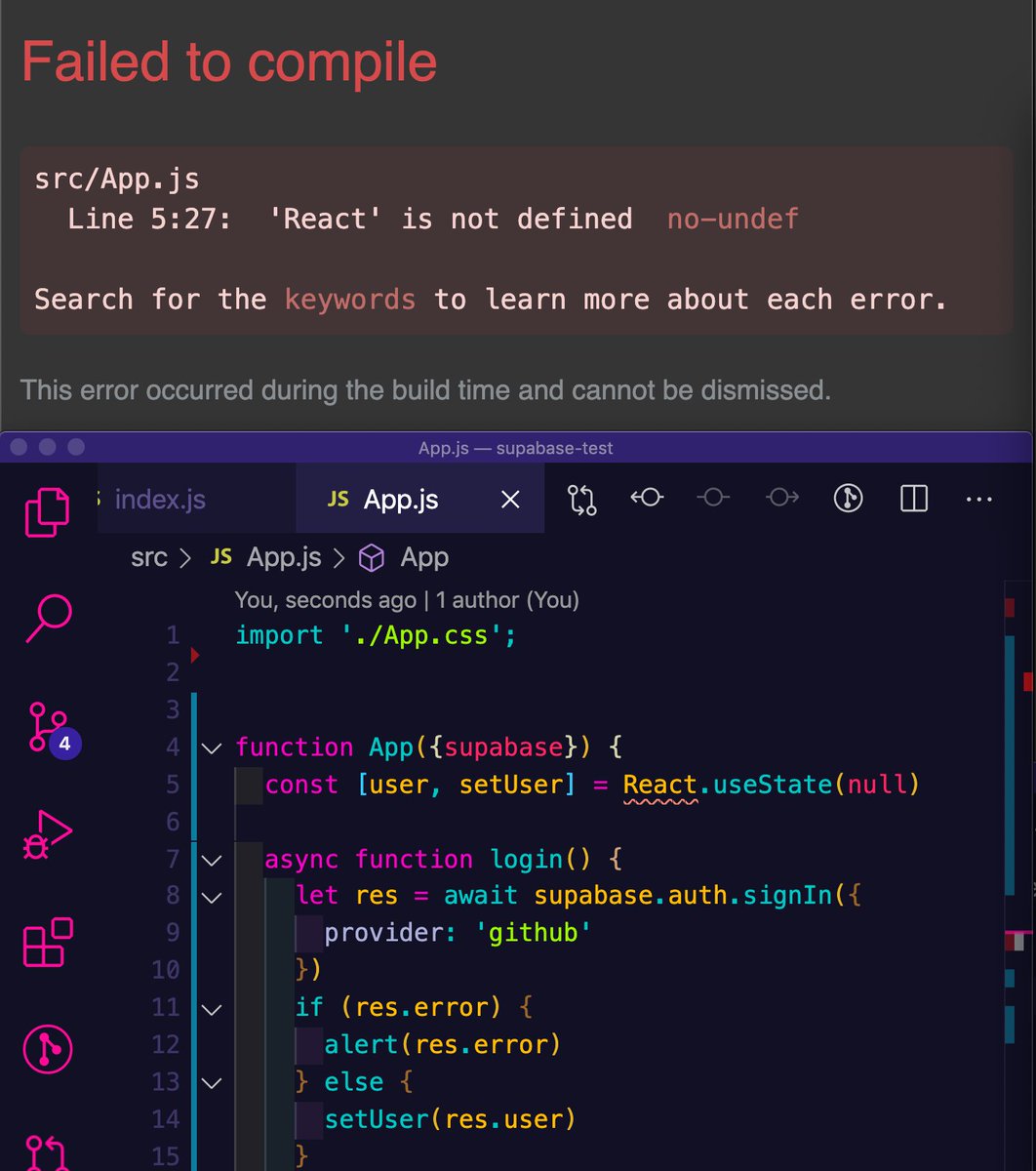Collapse the login function fold on line 7

coord(211,861)
